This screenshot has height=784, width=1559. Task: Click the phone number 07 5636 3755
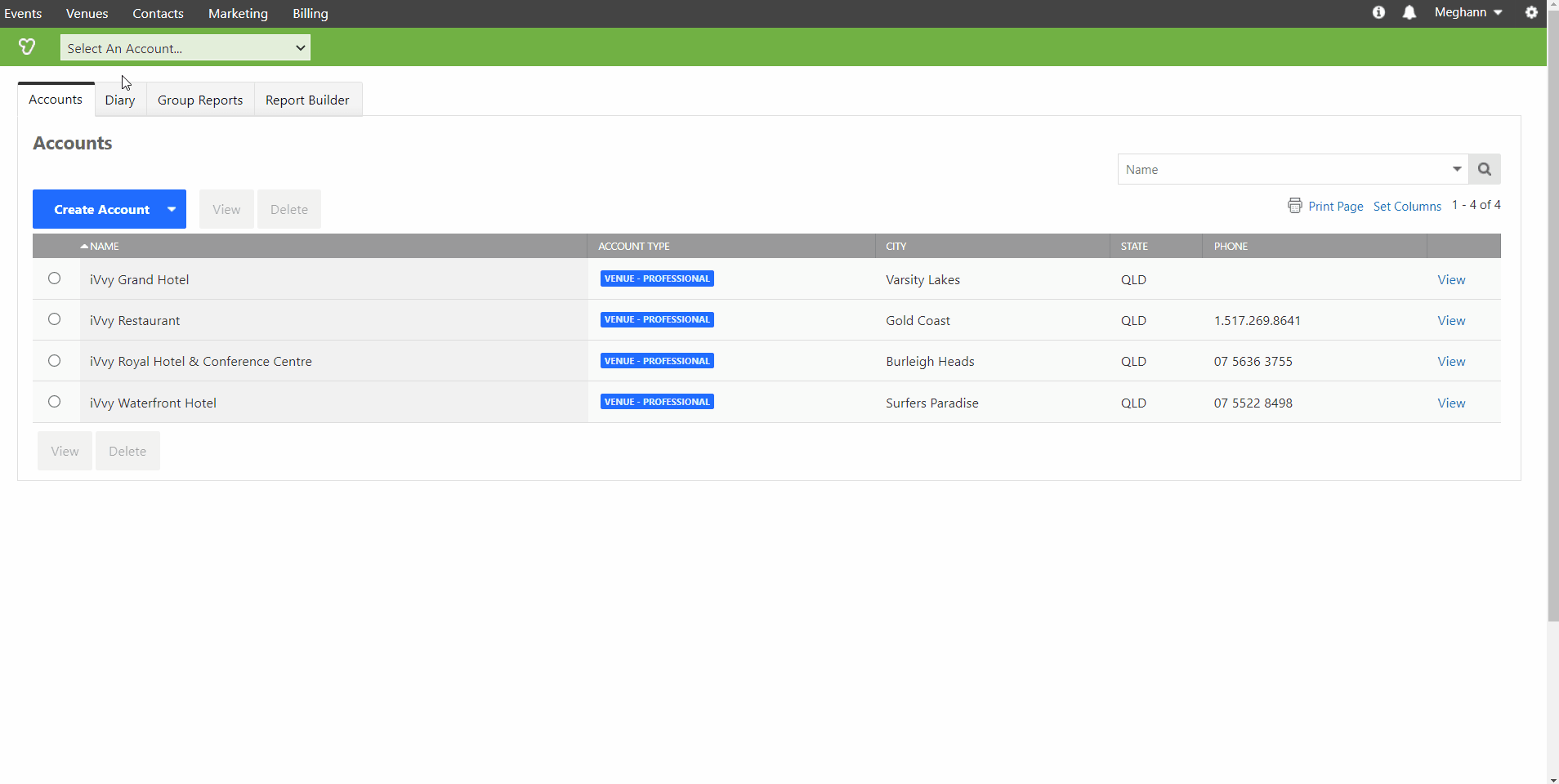click(1253, 361)
